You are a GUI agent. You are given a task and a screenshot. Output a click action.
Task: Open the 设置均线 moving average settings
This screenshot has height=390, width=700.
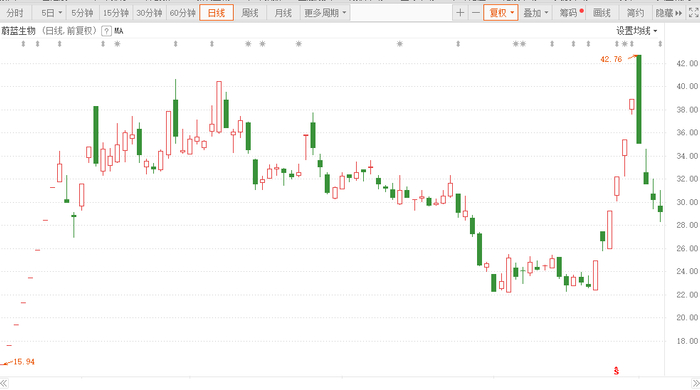tap(637, 31)
